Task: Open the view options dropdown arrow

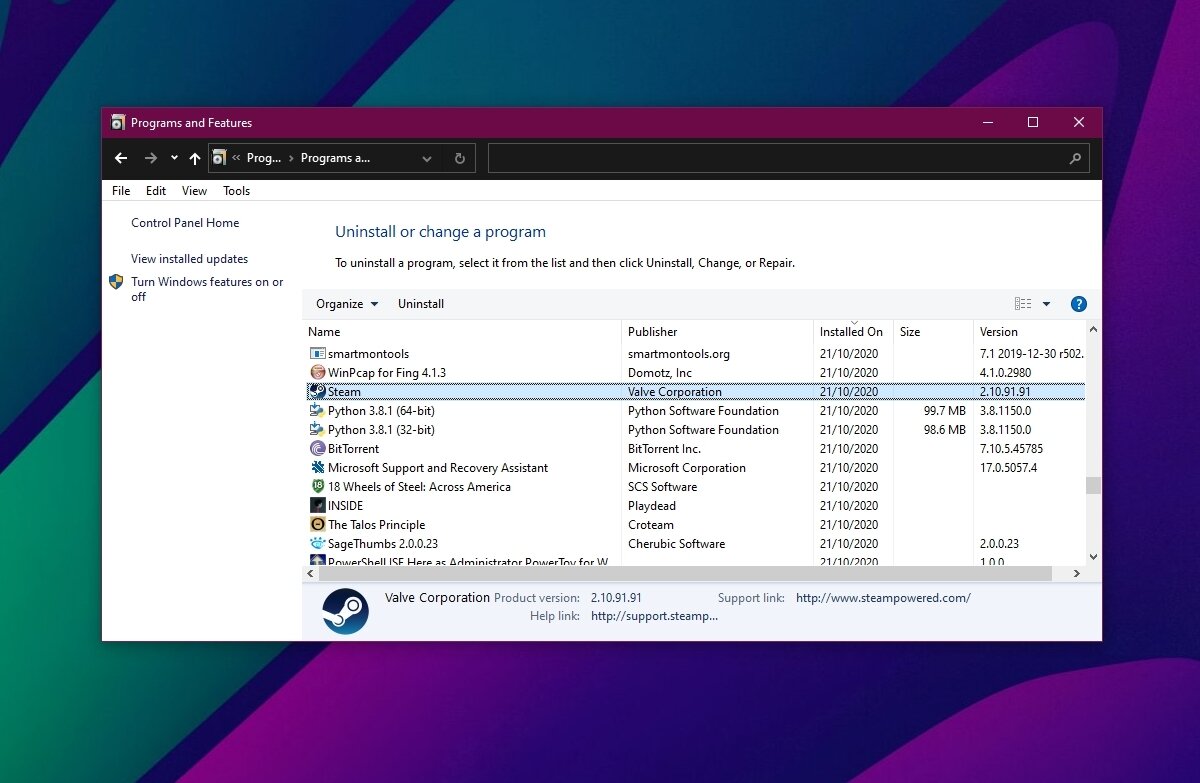Action: [x=1046, y=304]
